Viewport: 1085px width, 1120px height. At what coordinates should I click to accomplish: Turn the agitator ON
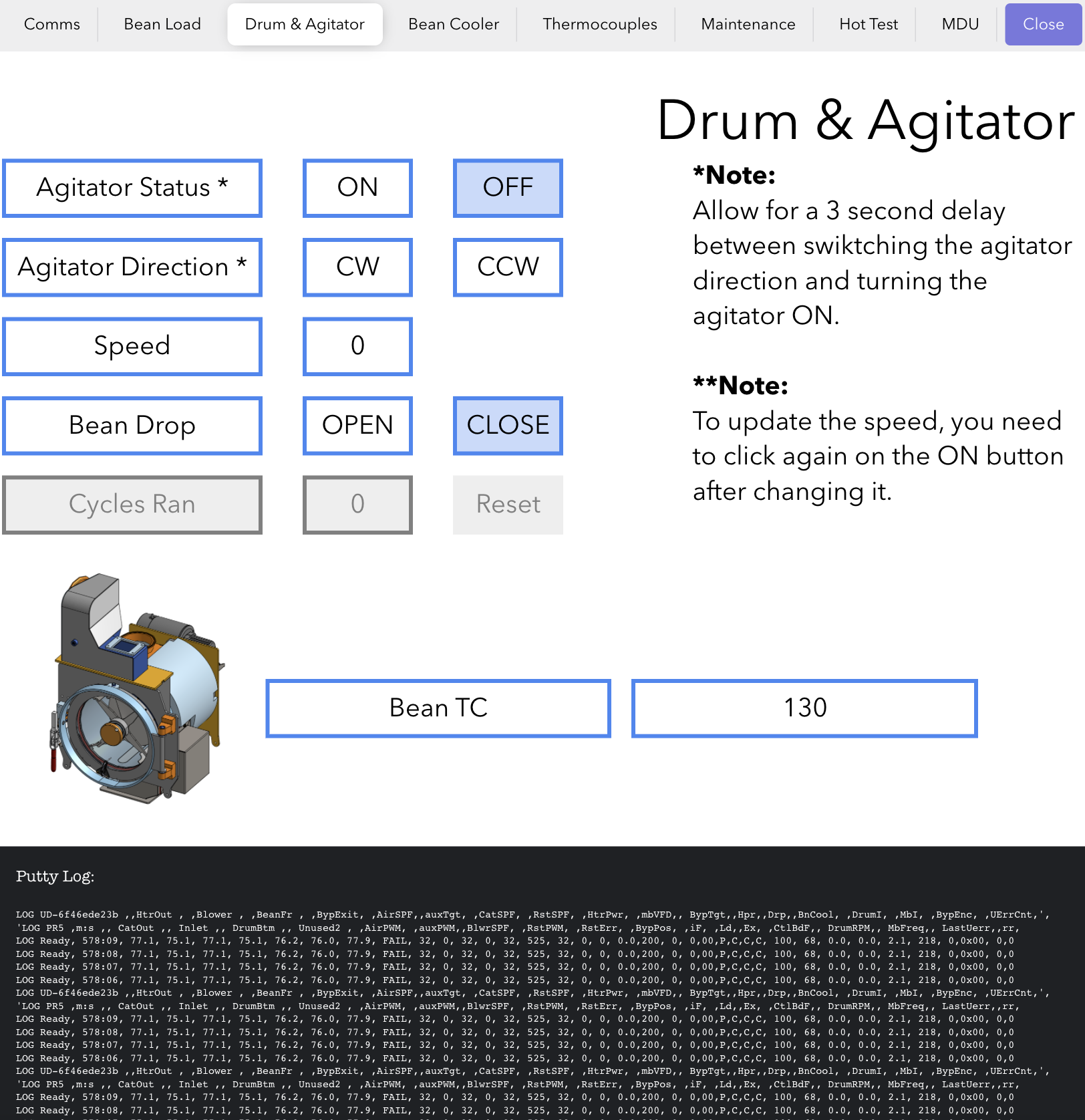[x=357, y=188]
